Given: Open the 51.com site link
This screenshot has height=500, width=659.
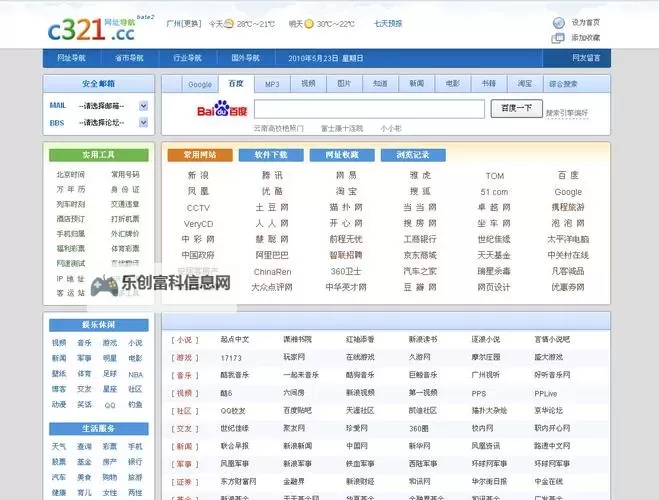Looking at the screenshot, I should pyautogui.click(x=494, y=192).
